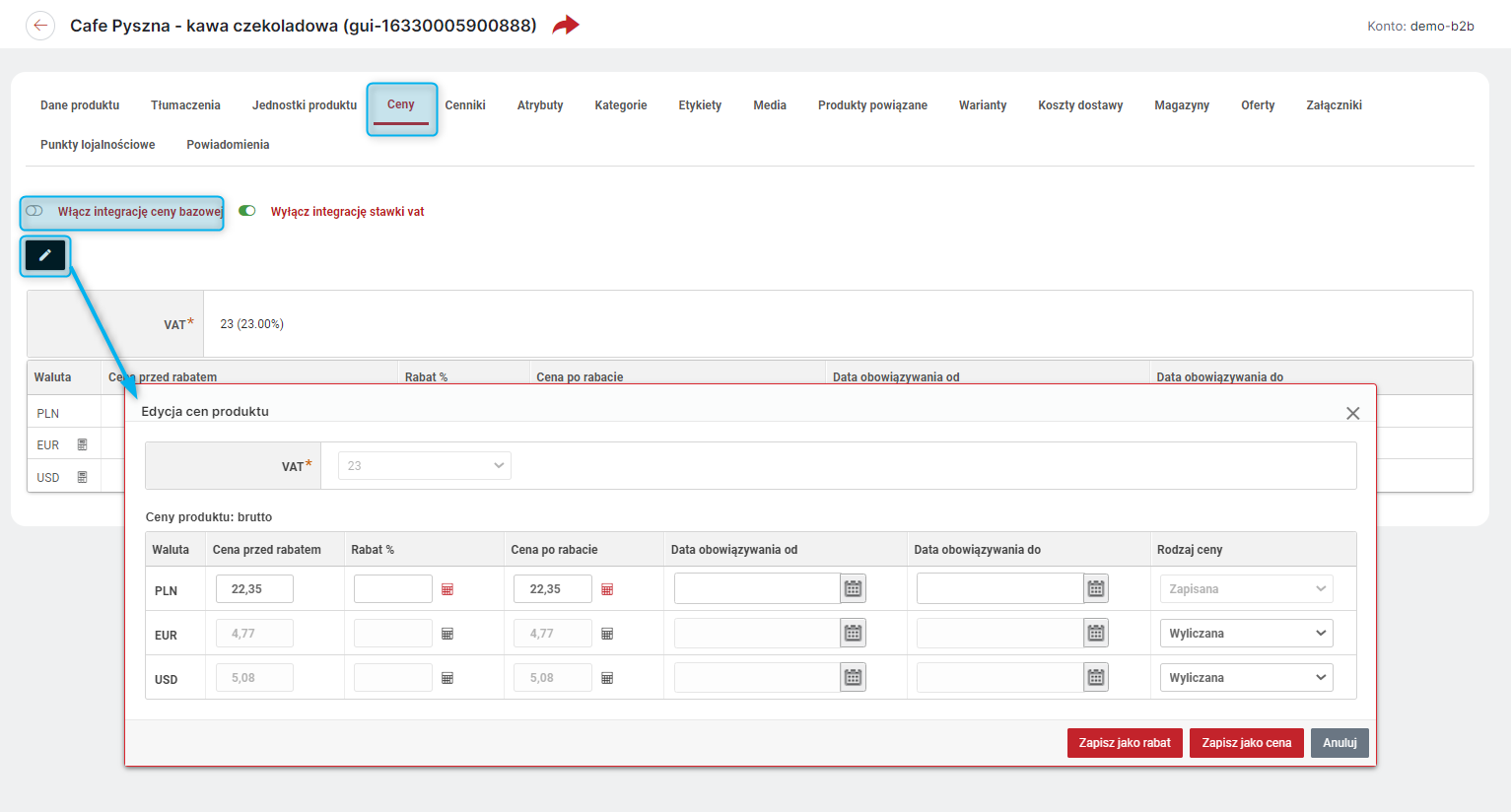Switch to Jednostki produktu tab
1511x812 pixels.
(x=305, y=105)
